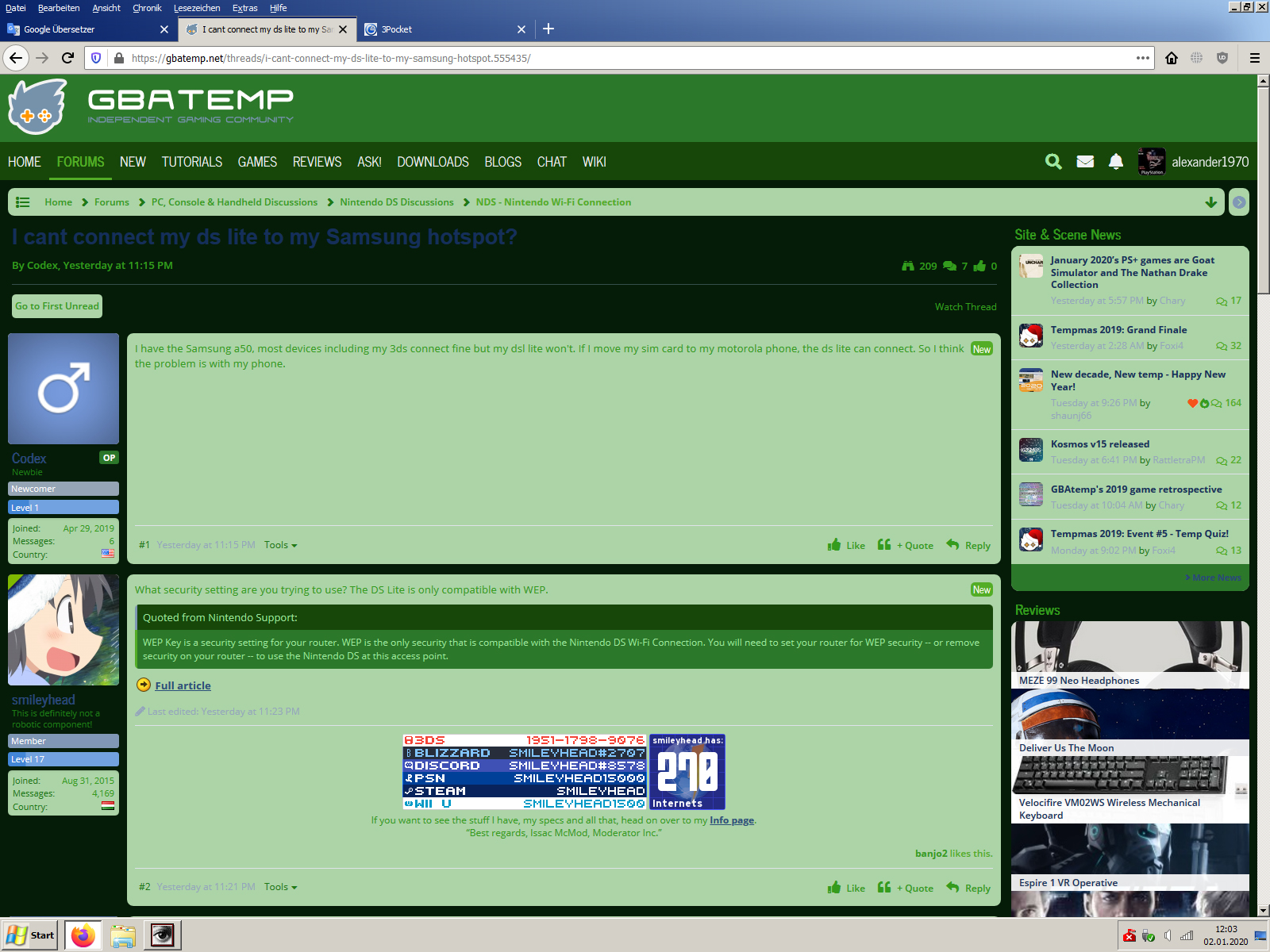Click the Quote icon on post #2
1270x952 pixels.
[884, 888]
